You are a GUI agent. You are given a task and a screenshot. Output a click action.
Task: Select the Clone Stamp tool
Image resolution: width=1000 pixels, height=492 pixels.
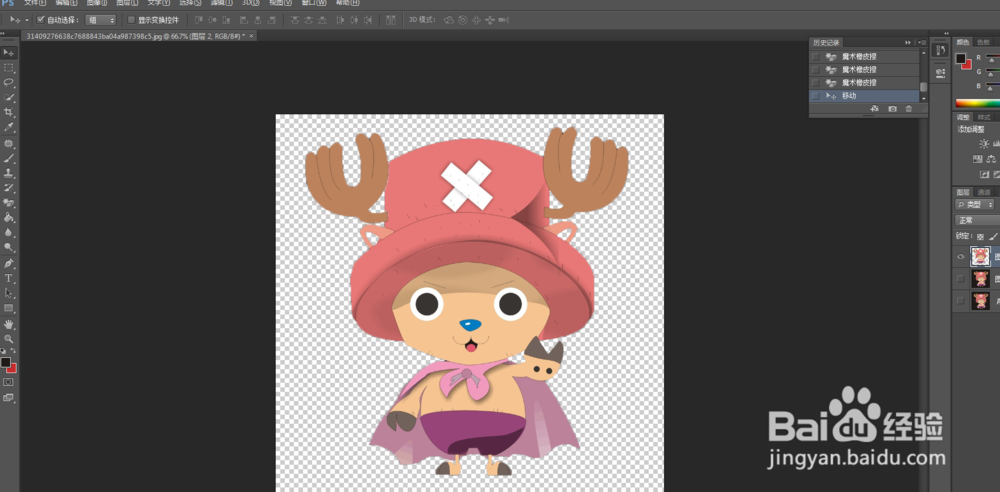coord(9,173)
